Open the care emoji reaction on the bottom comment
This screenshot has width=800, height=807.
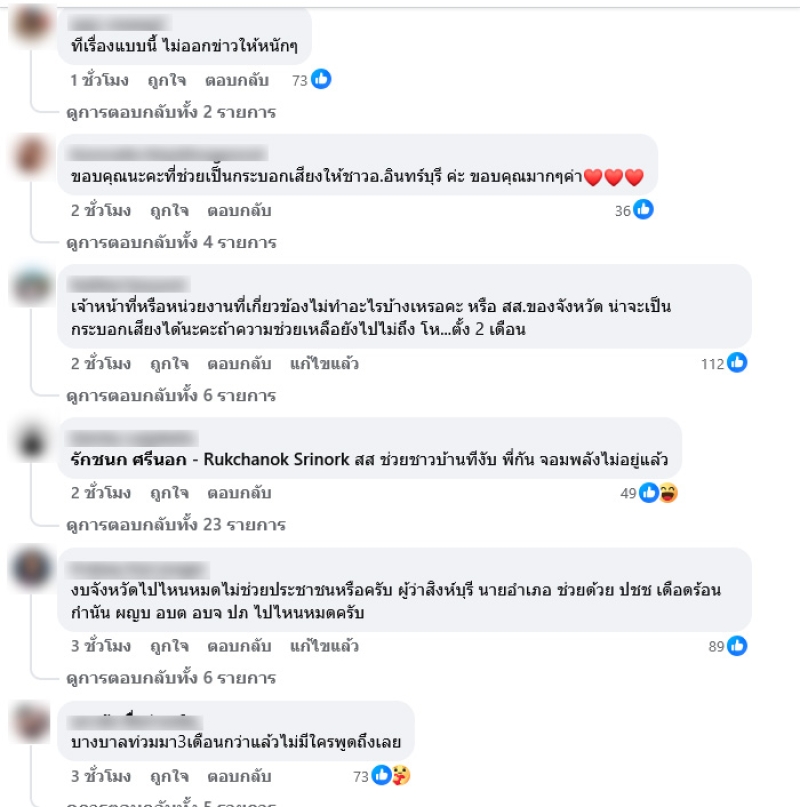coord(401,775)
